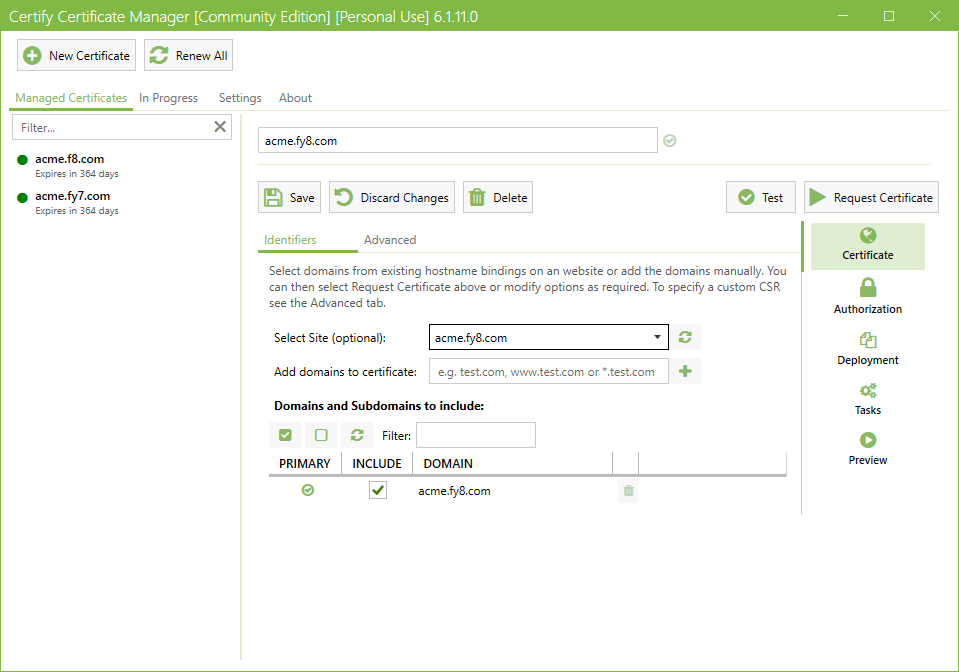Click the Test button
This screenshot has width=959, height=672.
pos(761,198)
